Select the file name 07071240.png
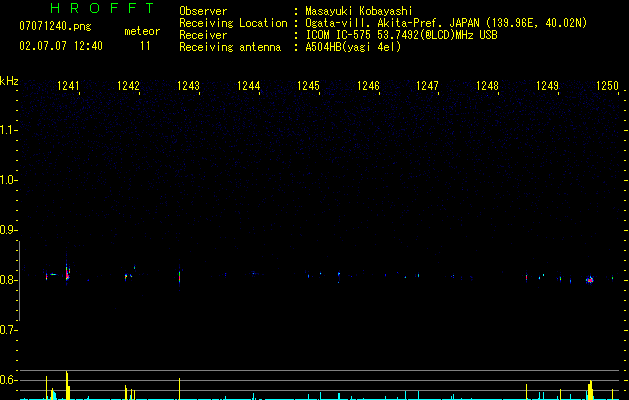 [x=55, y=27]
